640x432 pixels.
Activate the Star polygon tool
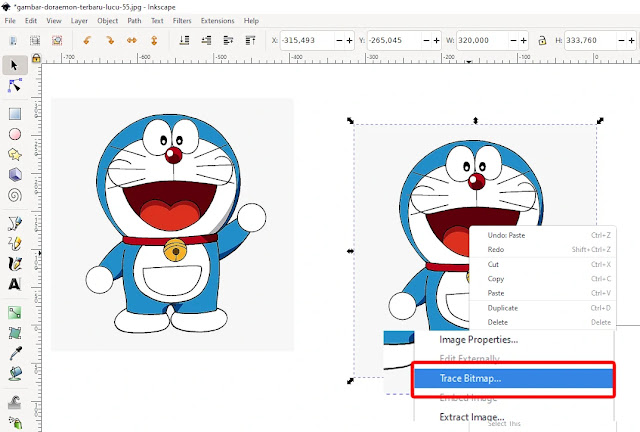(15, 155)
